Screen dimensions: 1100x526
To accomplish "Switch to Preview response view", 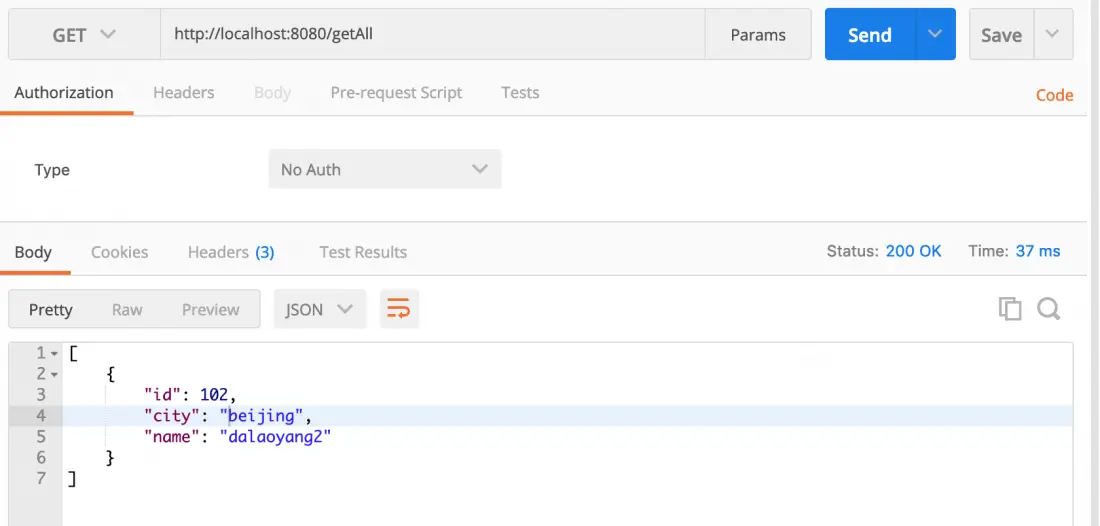I will point(210,309).
